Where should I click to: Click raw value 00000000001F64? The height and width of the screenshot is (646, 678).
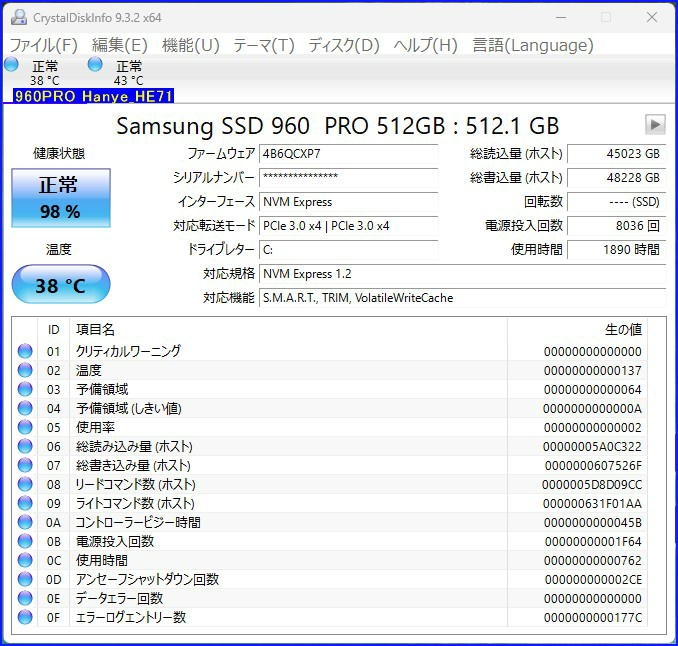[x=593, y=542]
